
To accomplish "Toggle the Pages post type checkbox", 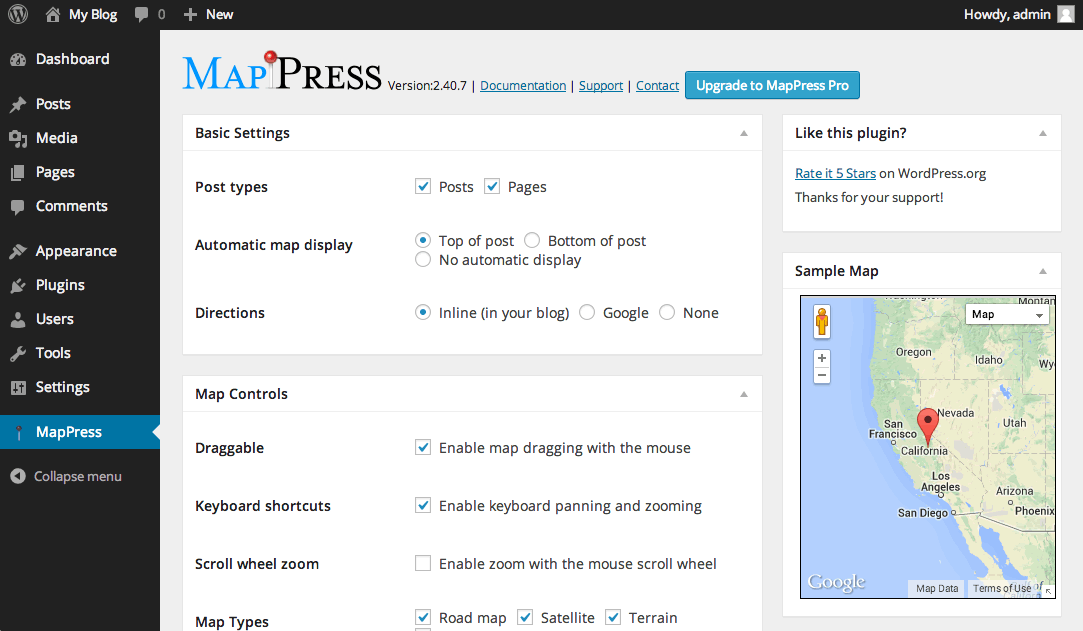I will point(492,186).
